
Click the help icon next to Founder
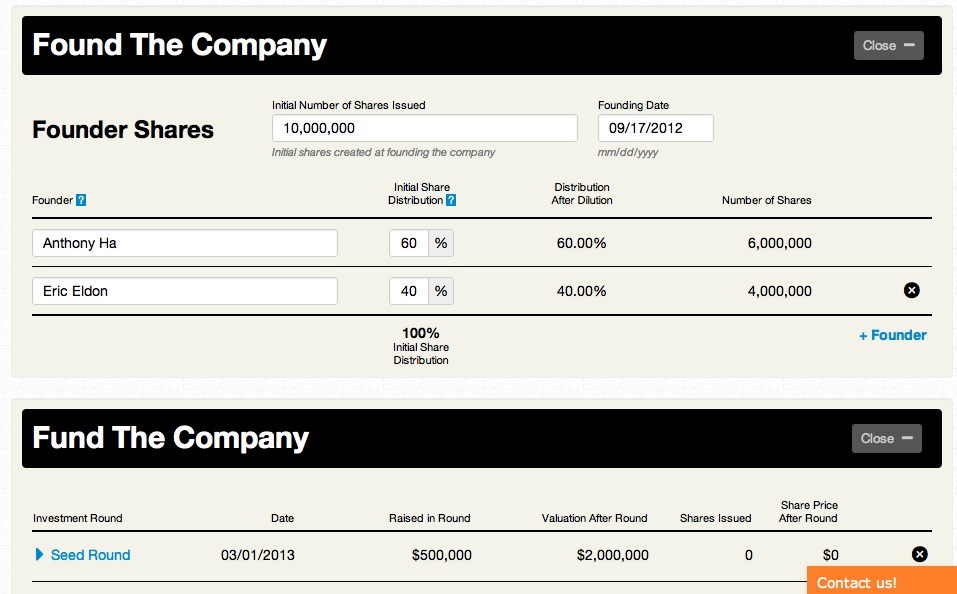coord(81,200)
